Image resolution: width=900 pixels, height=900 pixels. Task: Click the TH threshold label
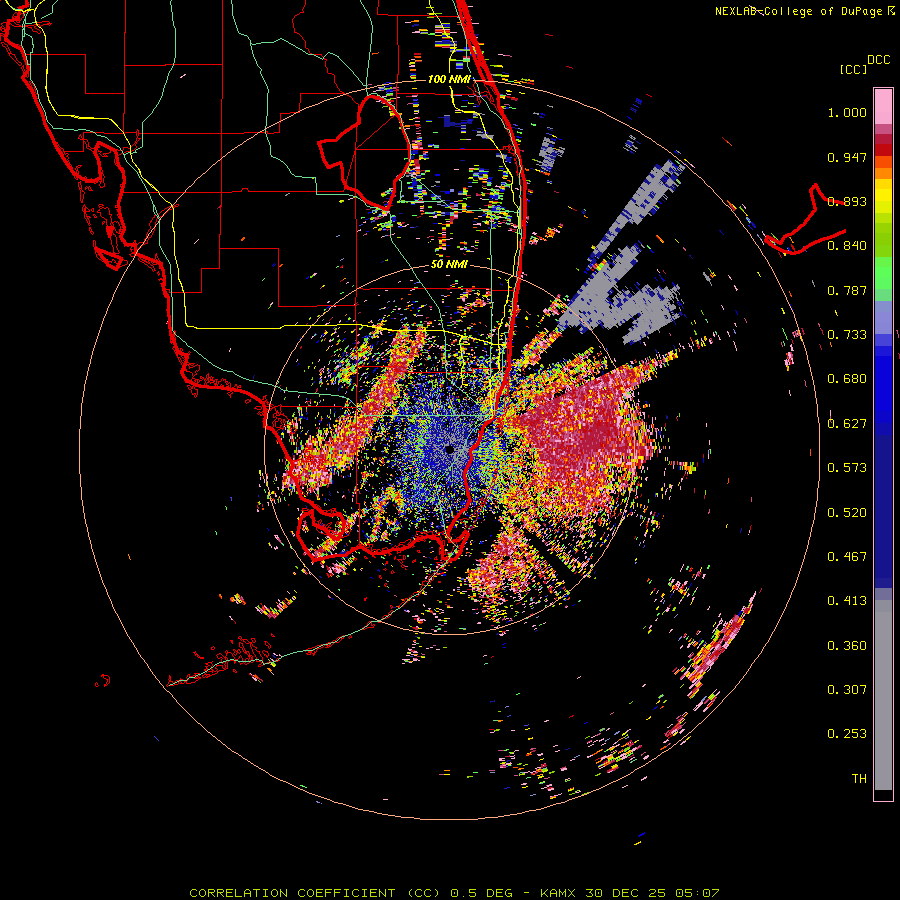coord(859,779)
